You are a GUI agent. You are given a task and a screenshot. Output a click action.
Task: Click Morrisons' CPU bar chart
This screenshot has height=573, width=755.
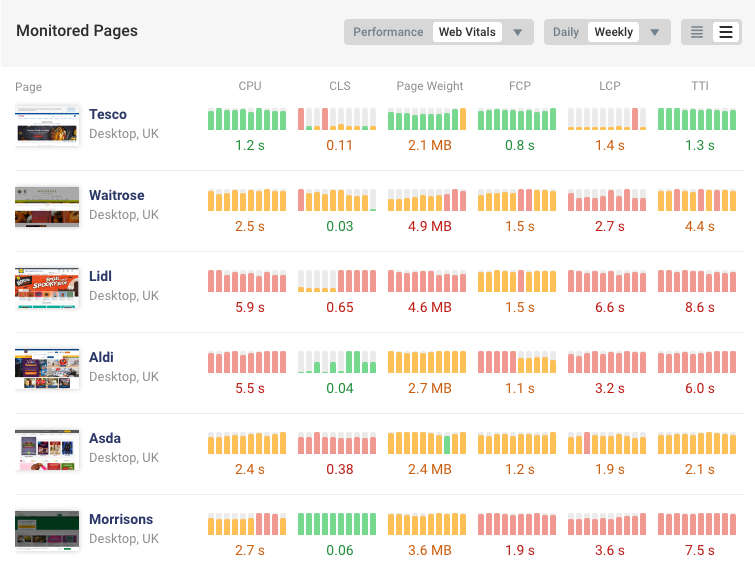coord(247,523)
